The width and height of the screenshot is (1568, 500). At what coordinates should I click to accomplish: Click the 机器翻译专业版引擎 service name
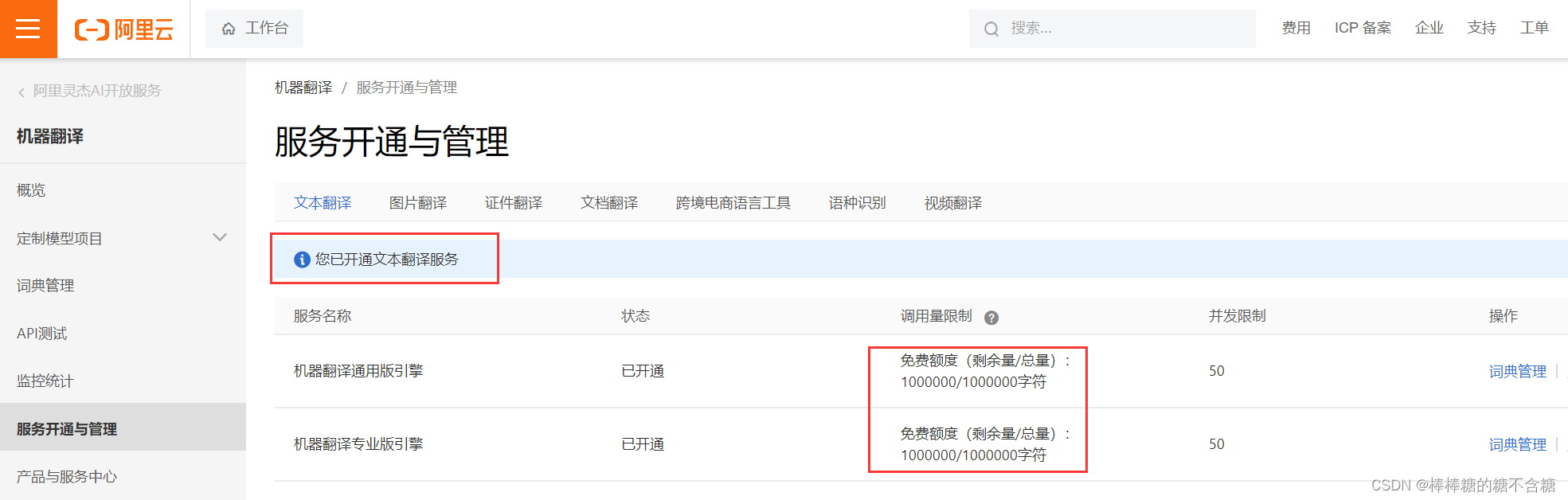358,444
